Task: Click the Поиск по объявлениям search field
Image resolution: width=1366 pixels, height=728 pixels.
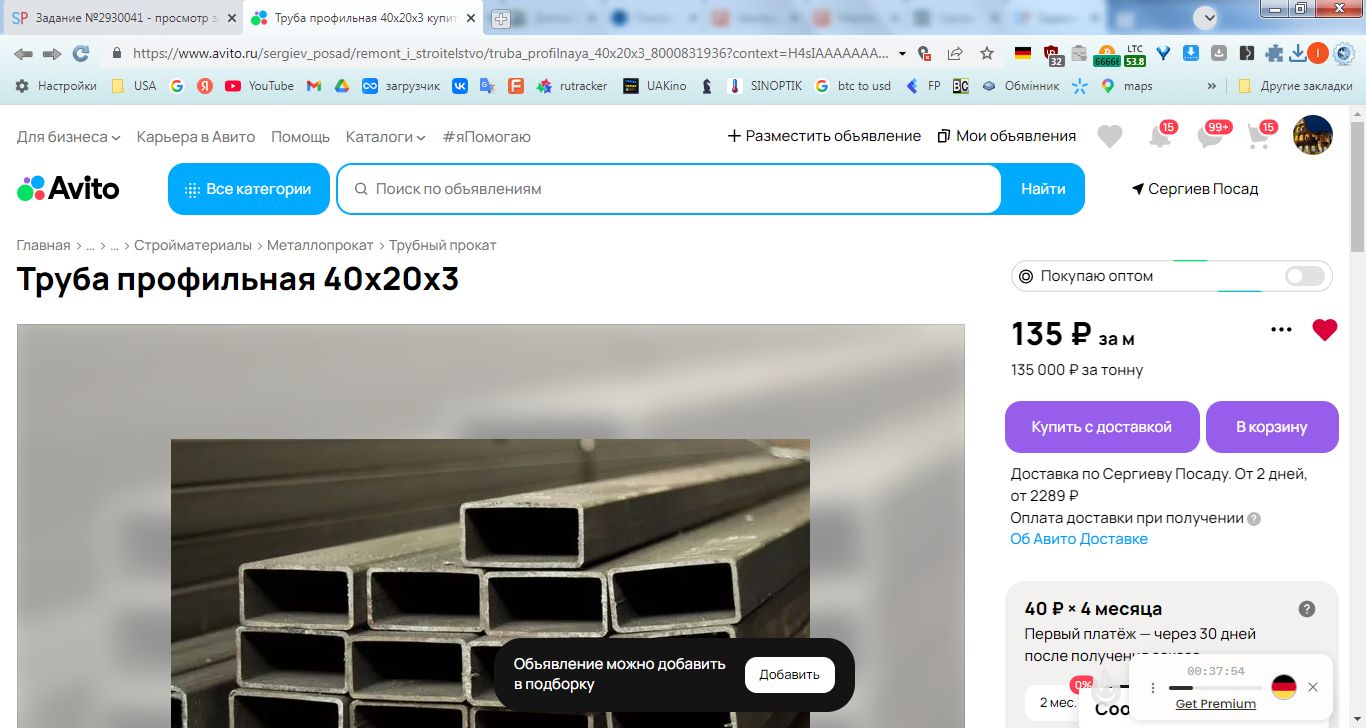Action: (x=670, y=189)
